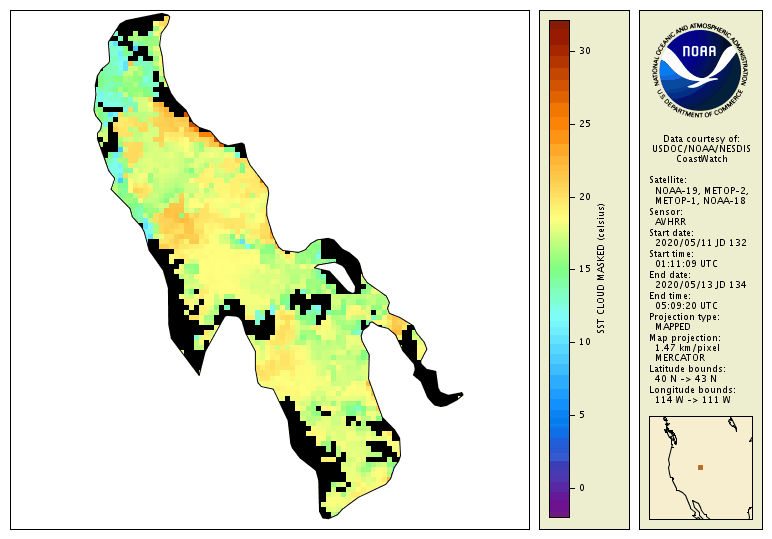Click the '05:09:20 UTC' end time value
The width and height of the screenshot is (772, 539).
coord(686,306)
